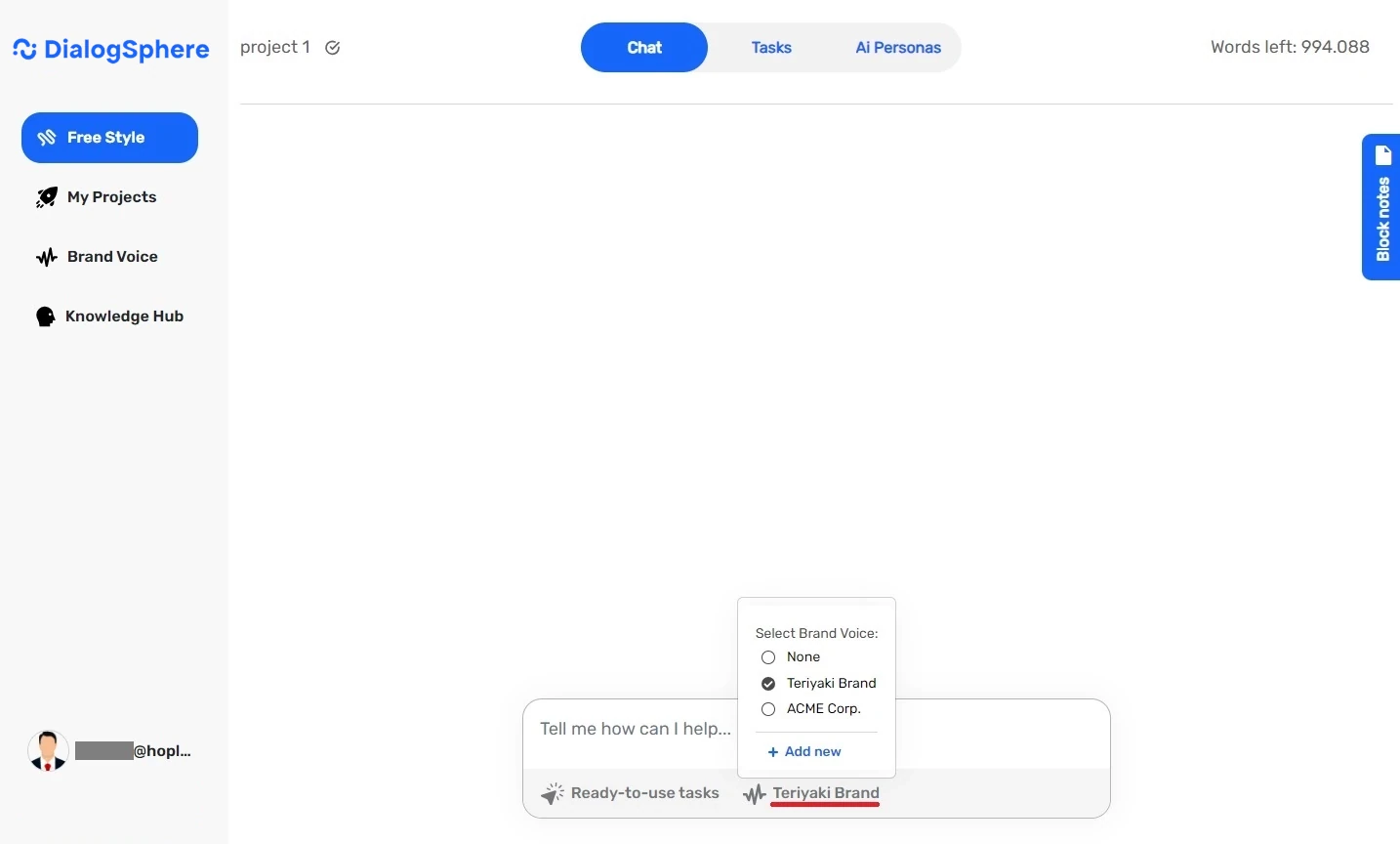
Task: Open the Ai Personas tab
Action: 897,47
